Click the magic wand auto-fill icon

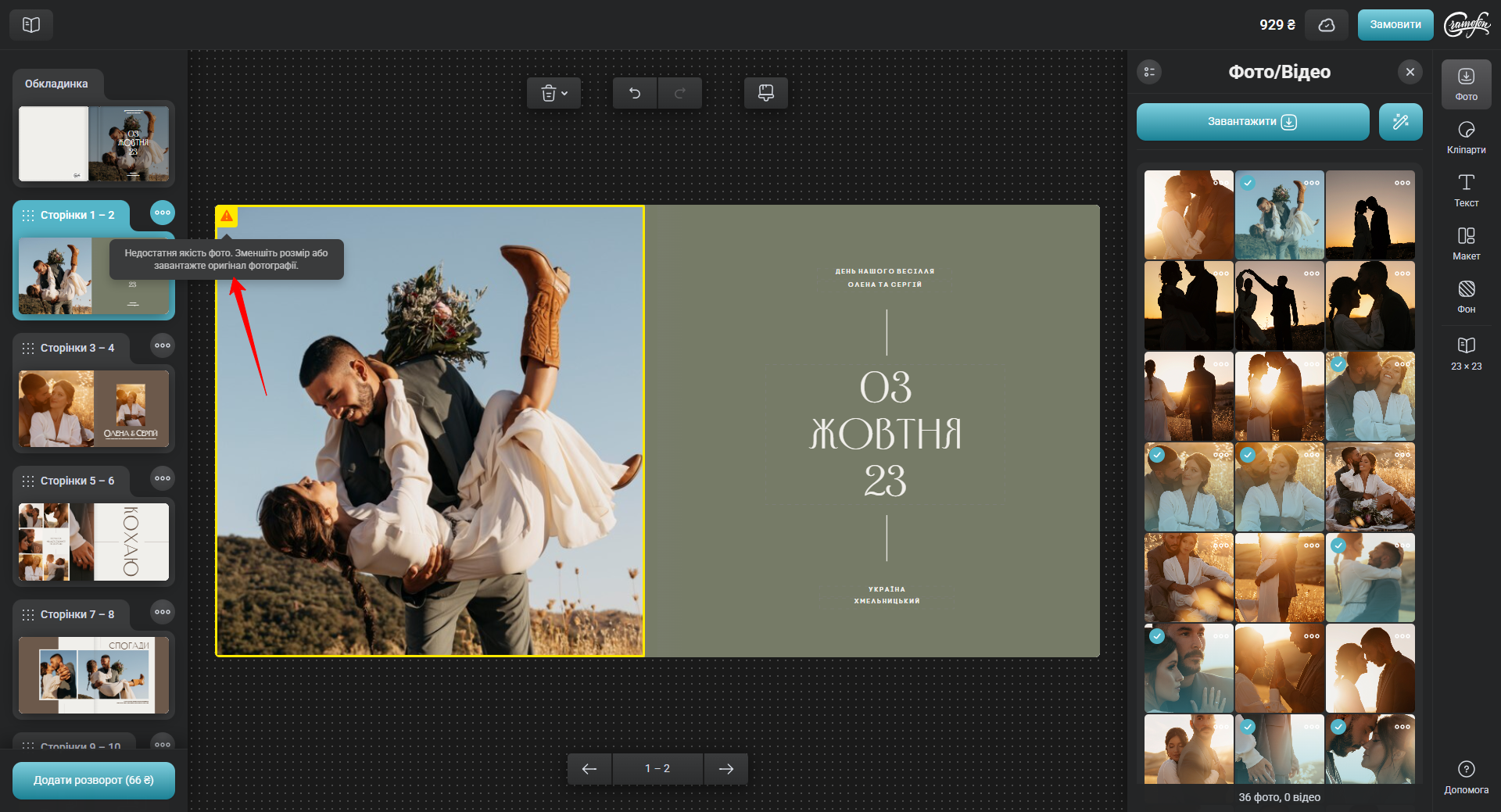(x=1400, y=122)
